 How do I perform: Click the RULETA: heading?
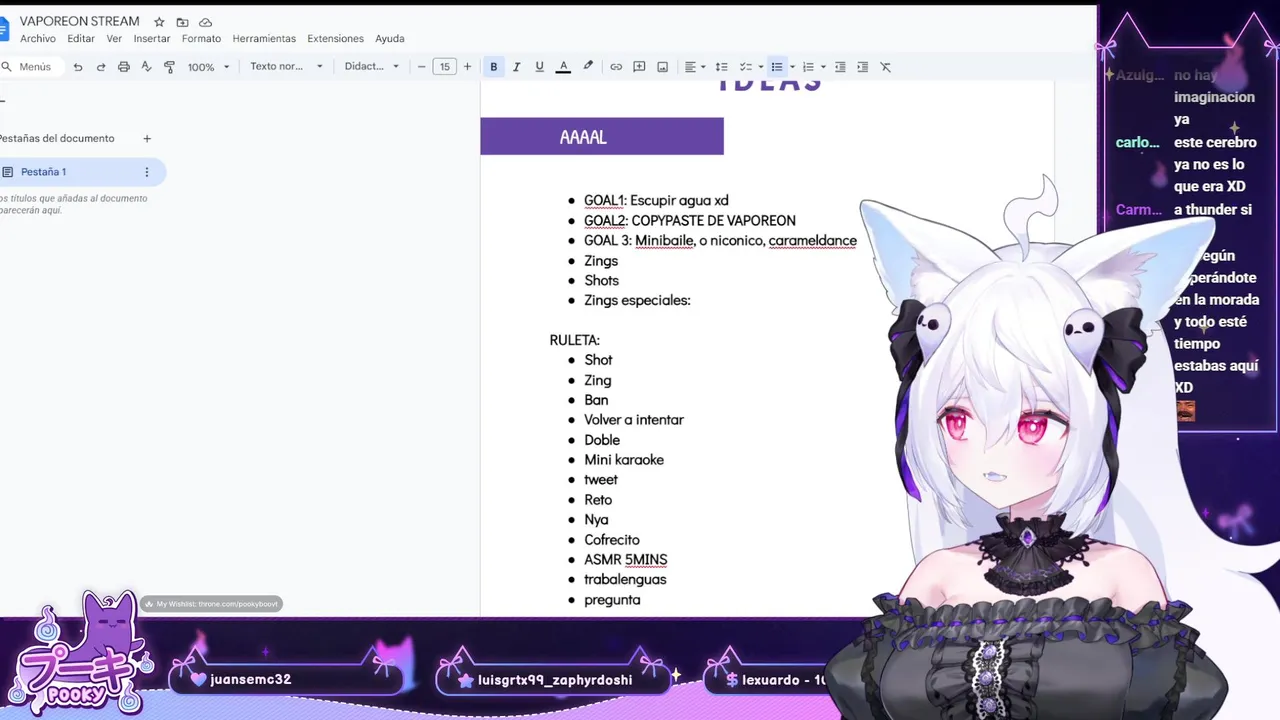point(574,341)
